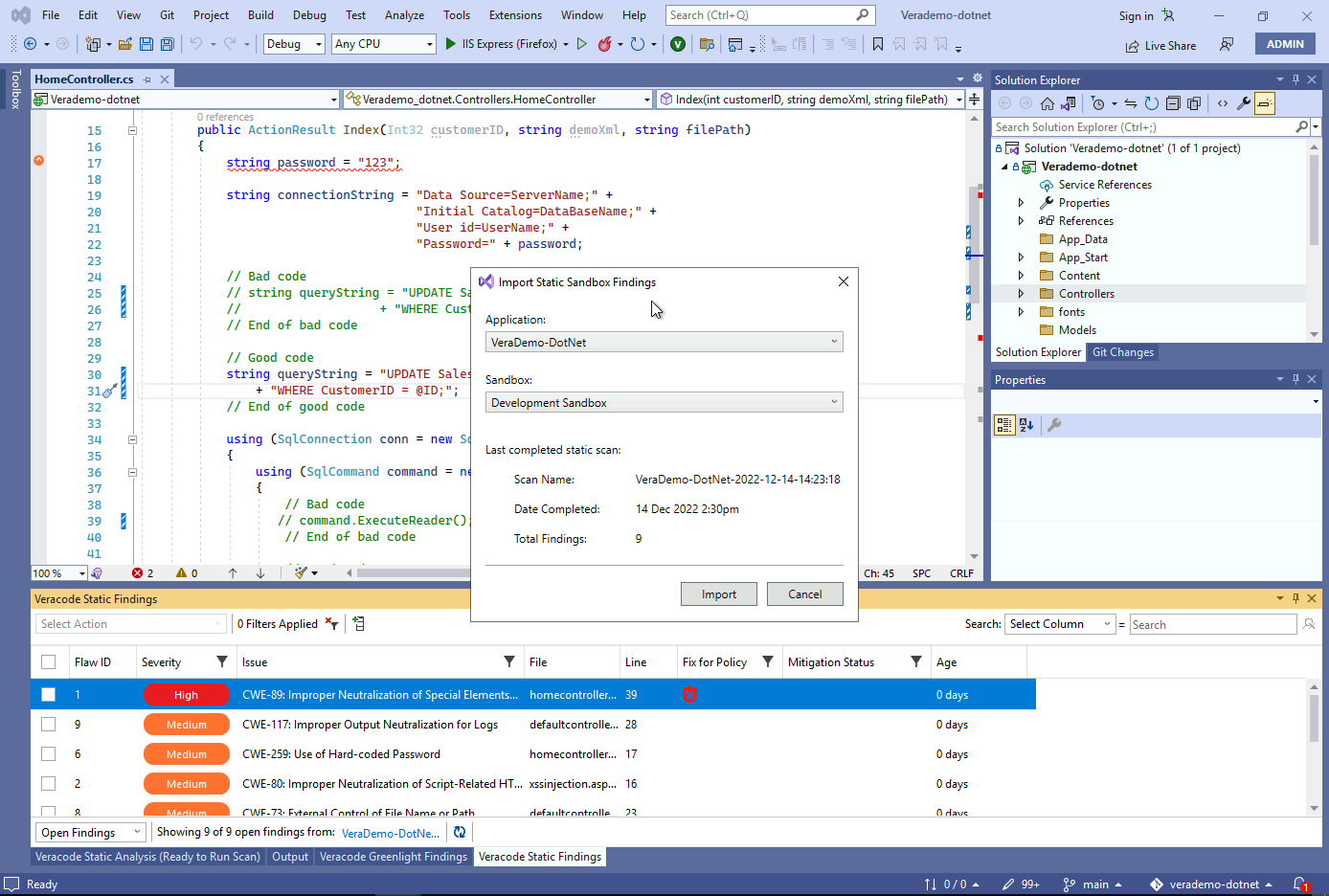The height and width of the screenshot is (896, 1329).
Task: Click the notifications bell in status bar
Action: coord(1301,885)
